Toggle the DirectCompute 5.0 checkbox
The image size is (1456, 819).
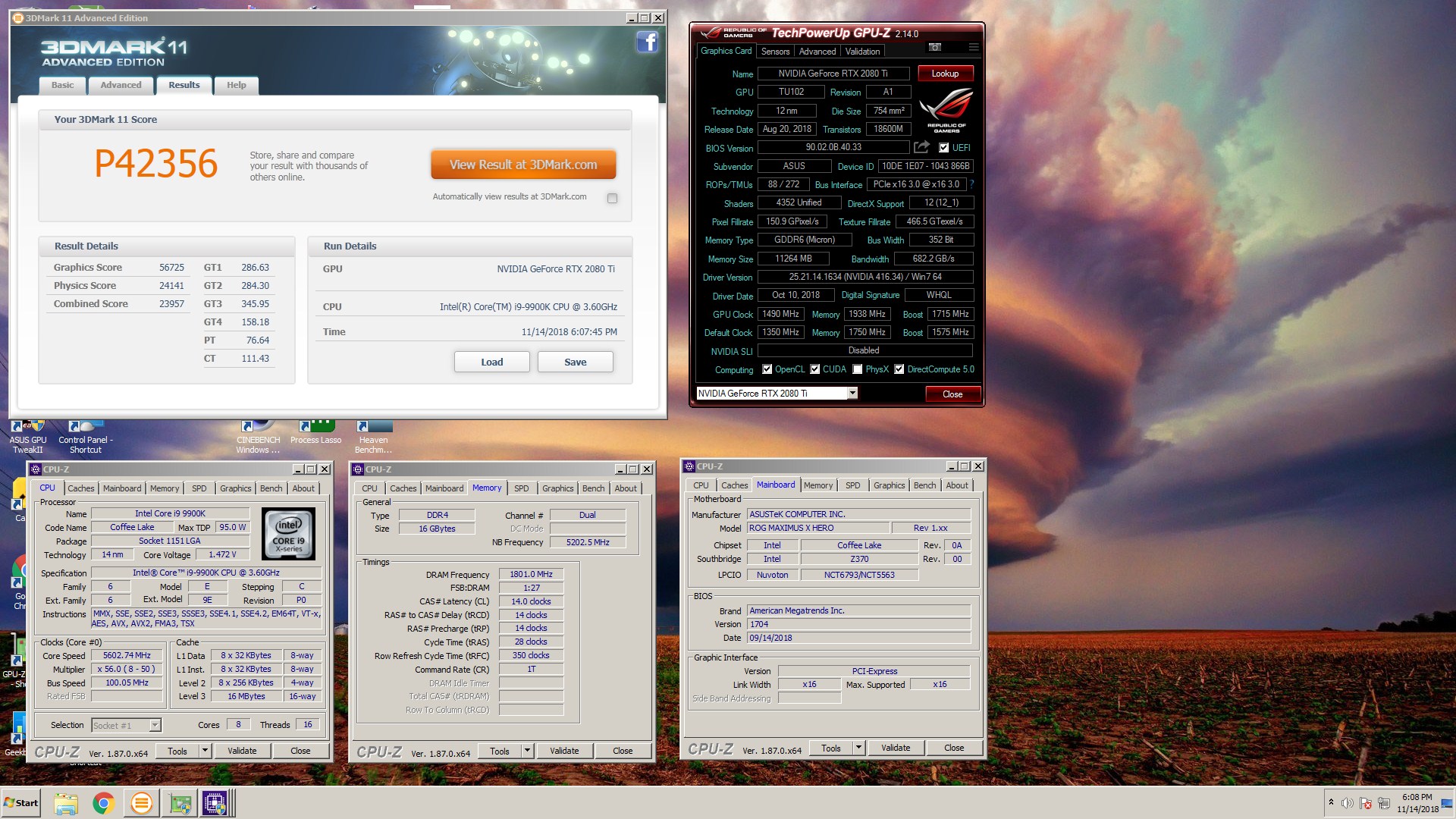pos(899,369)
